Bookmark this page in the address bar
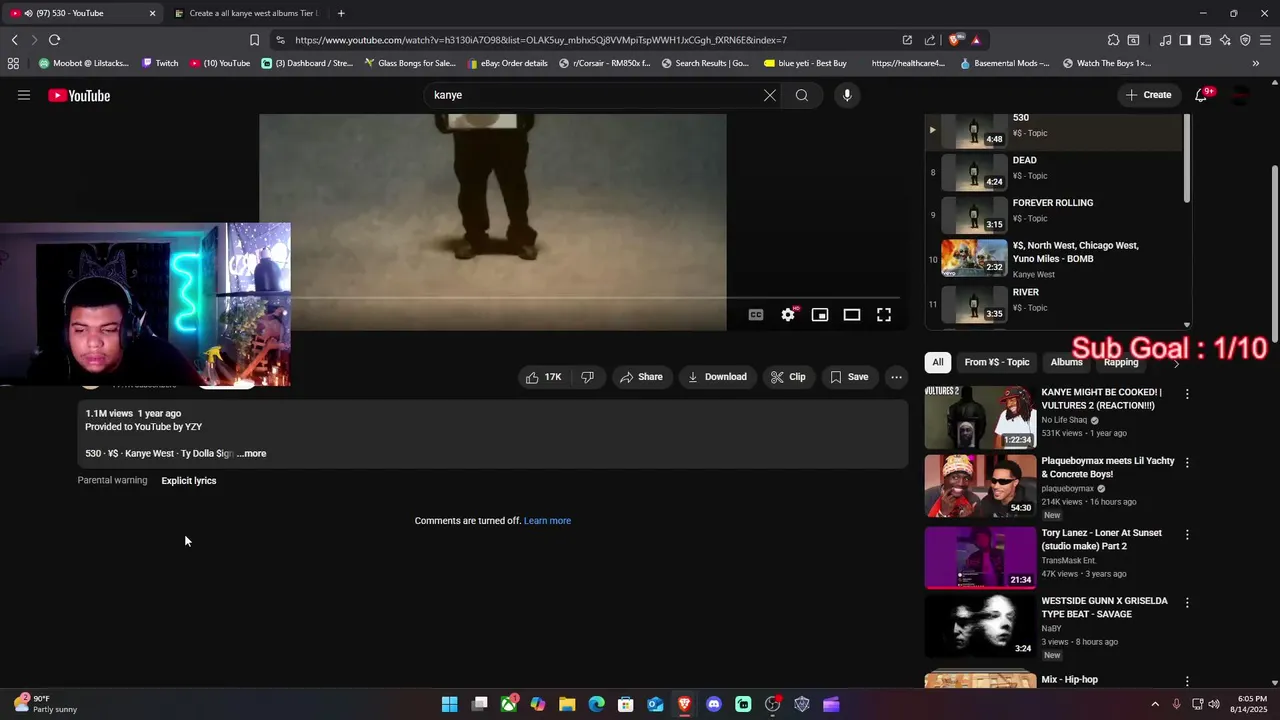 [x=254, y=40]
